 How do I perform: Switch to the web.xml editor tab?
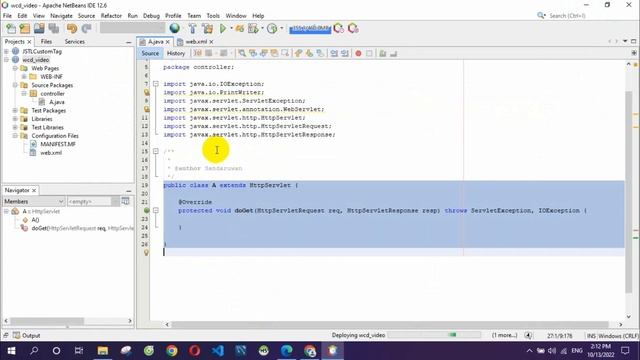pyautogui.click(x=196, y=42)
